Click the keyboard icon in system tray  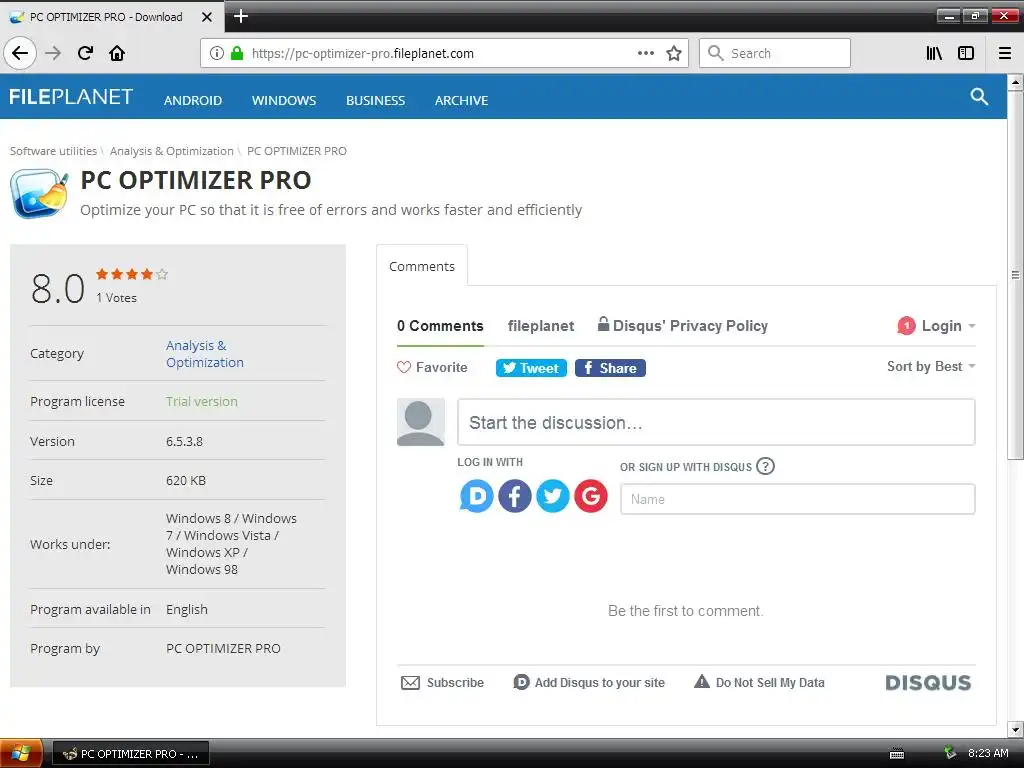click(897, 754)
